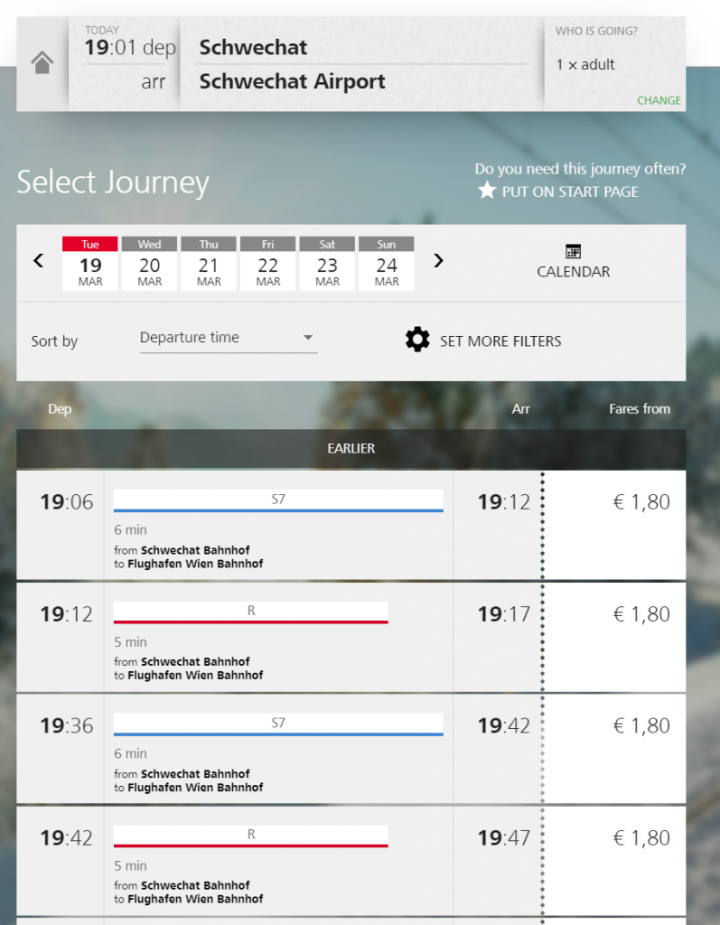
Task: Select Thu 21 Mar date tab
Action: tap(209, 264)
